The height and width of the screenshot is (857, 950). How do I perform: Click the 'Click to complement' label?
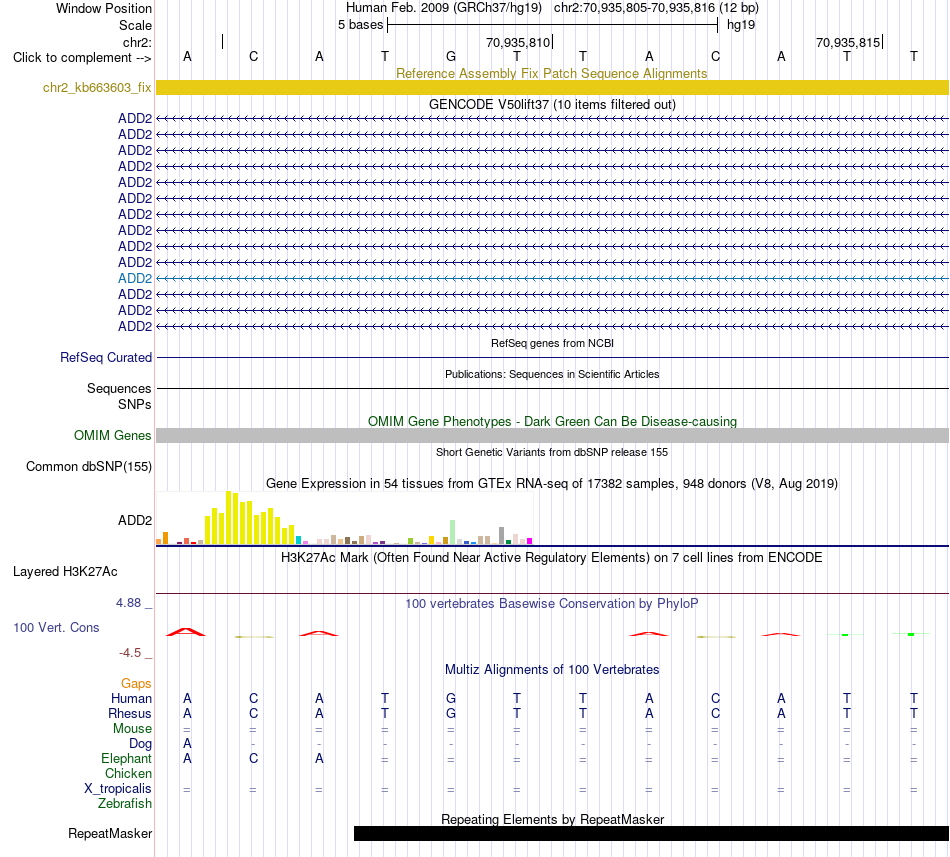(x=82, y=58)
